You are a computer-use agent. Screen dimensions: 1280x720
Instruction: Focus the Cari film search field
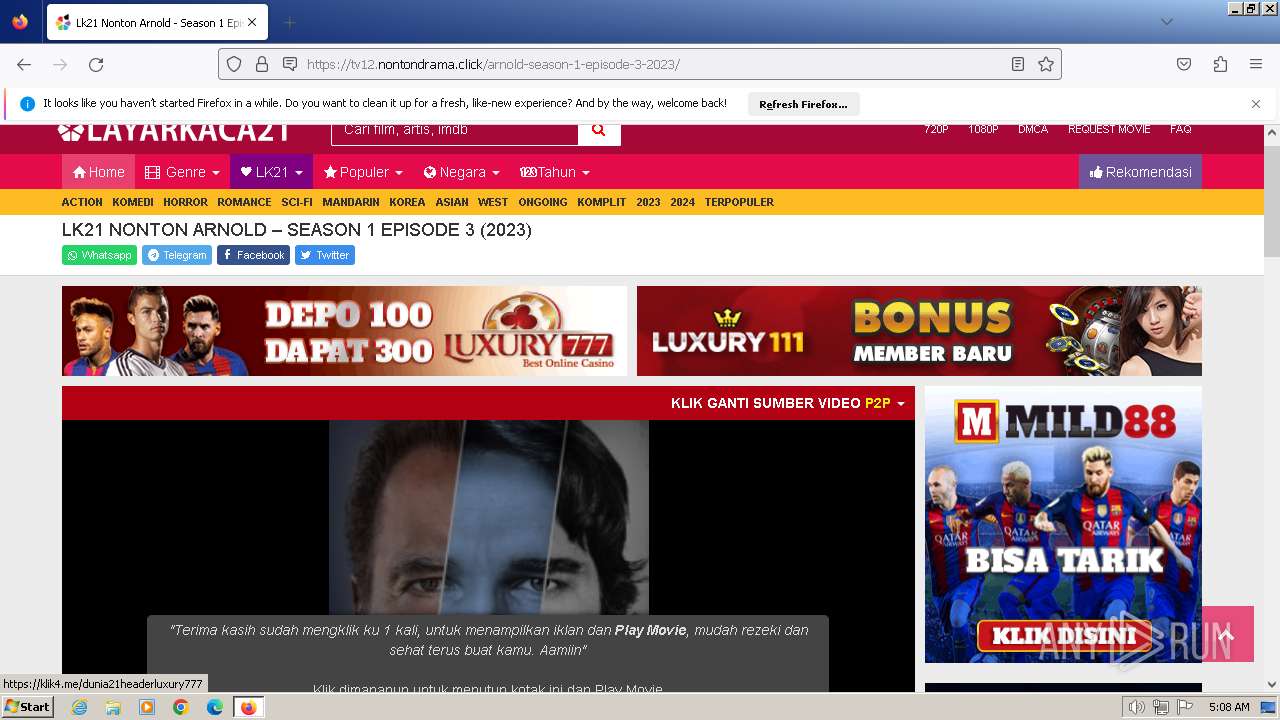(454, 131)
